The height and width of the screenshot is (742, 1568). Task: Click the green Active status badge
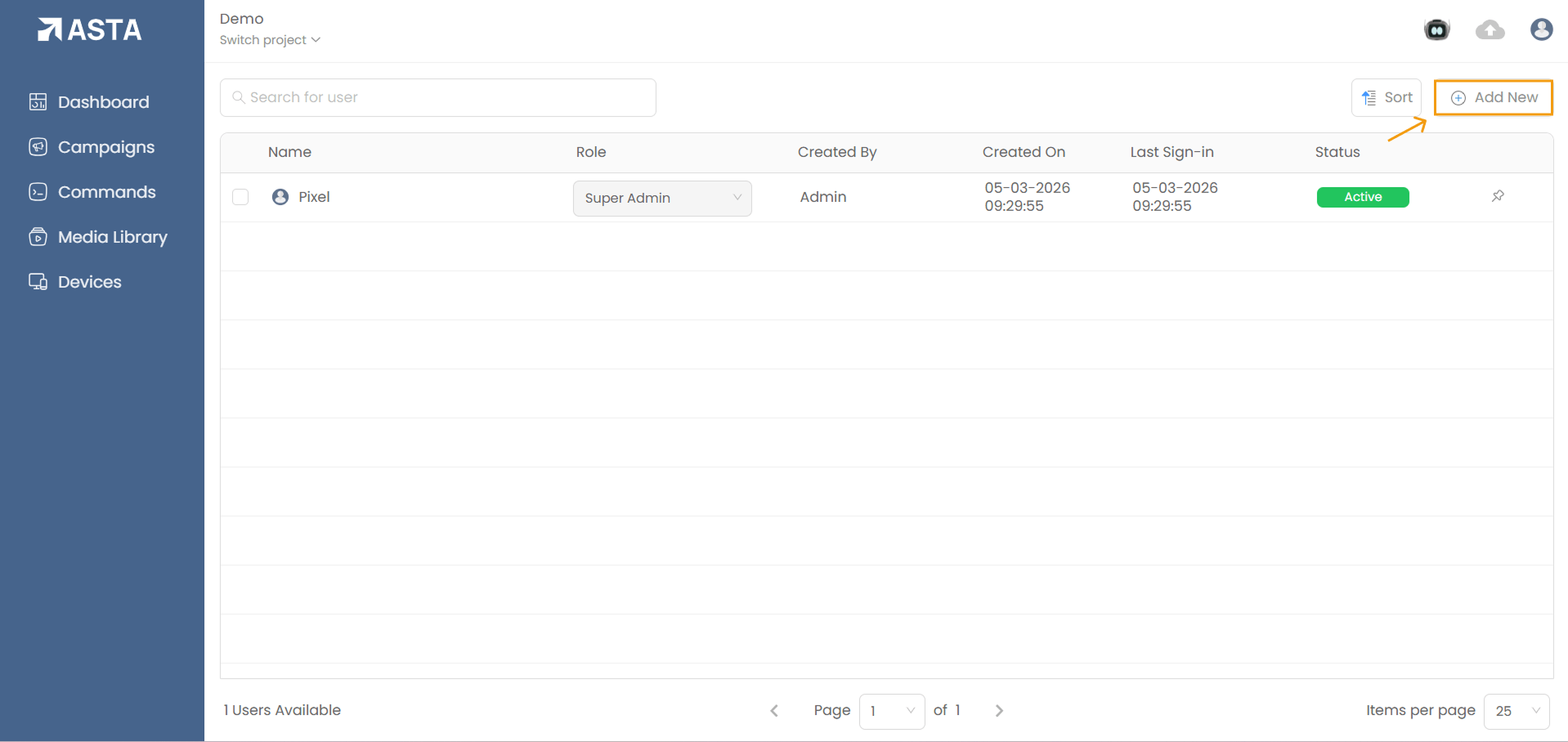click(1363, 197)
